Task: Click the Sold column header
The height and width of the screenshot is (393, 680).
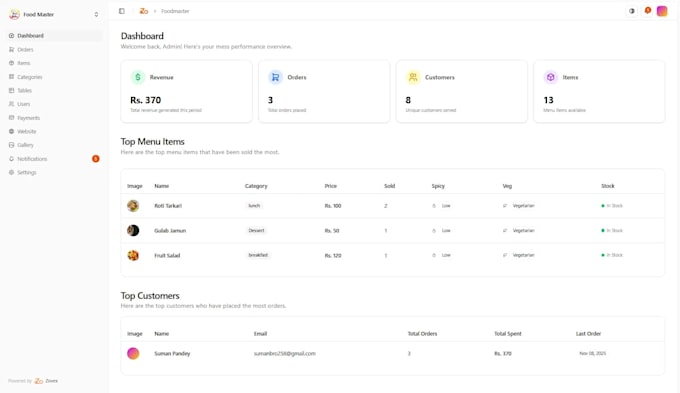Action: [x=389, y=186]
